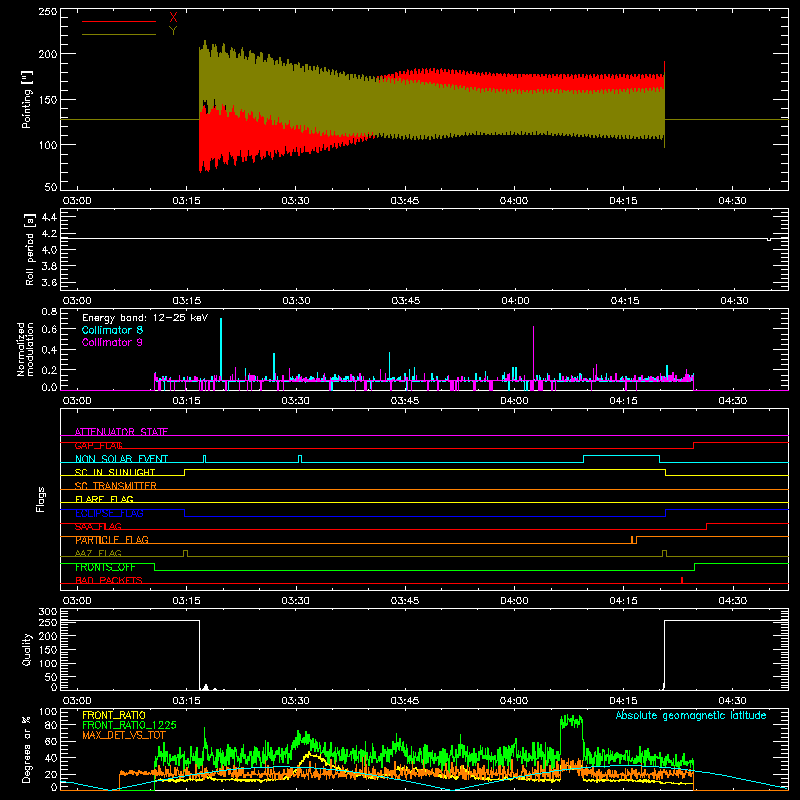800x800 pixels.
Task: Click the 'Quality' vertical axis title
Action: point(27,649)
